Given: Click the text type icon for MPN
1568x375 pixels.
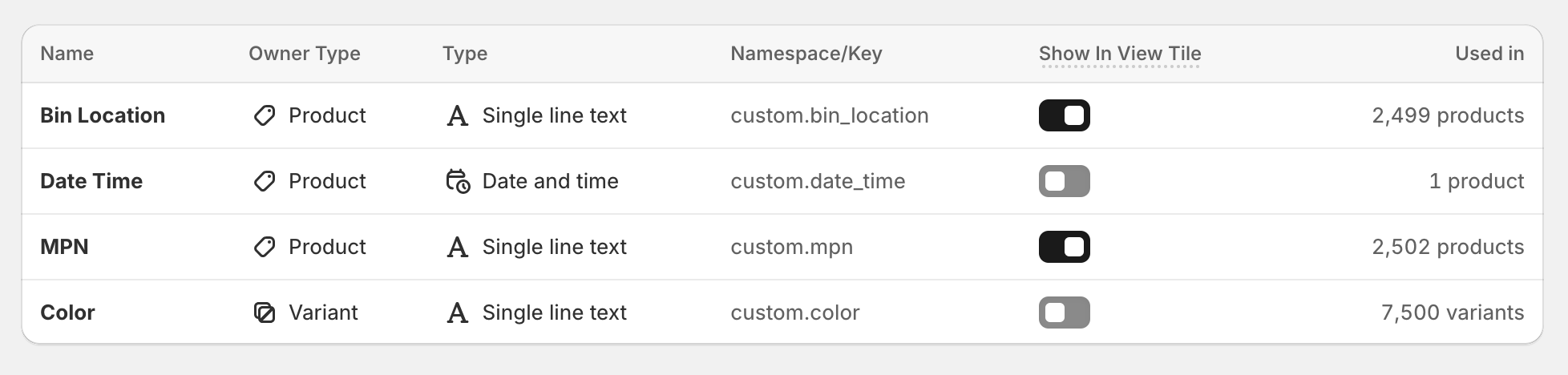Looking at the screenshot, I should click(457, 248).
